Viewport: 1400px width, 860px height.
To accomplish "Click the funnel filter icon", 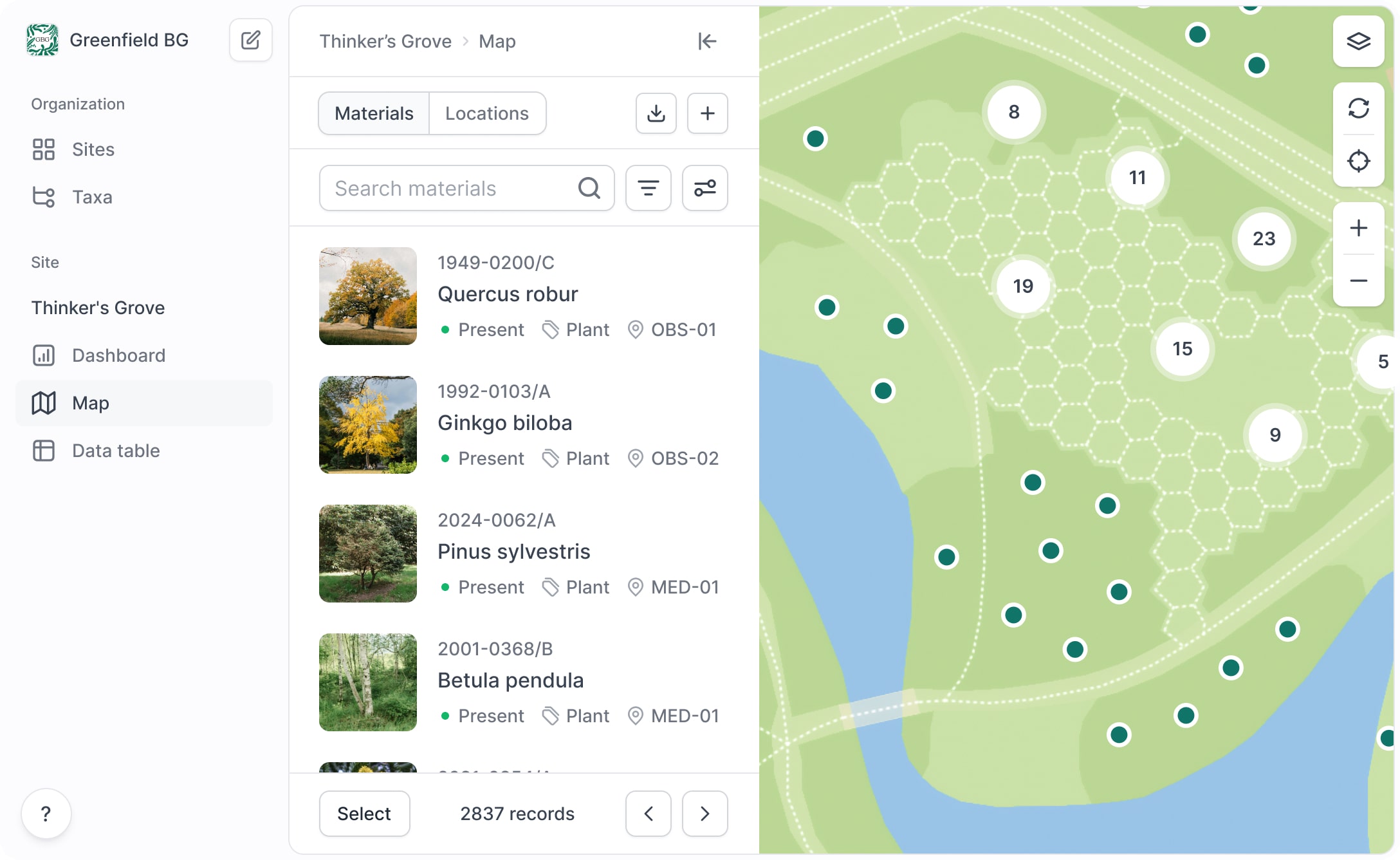I will tap(648, 187).
